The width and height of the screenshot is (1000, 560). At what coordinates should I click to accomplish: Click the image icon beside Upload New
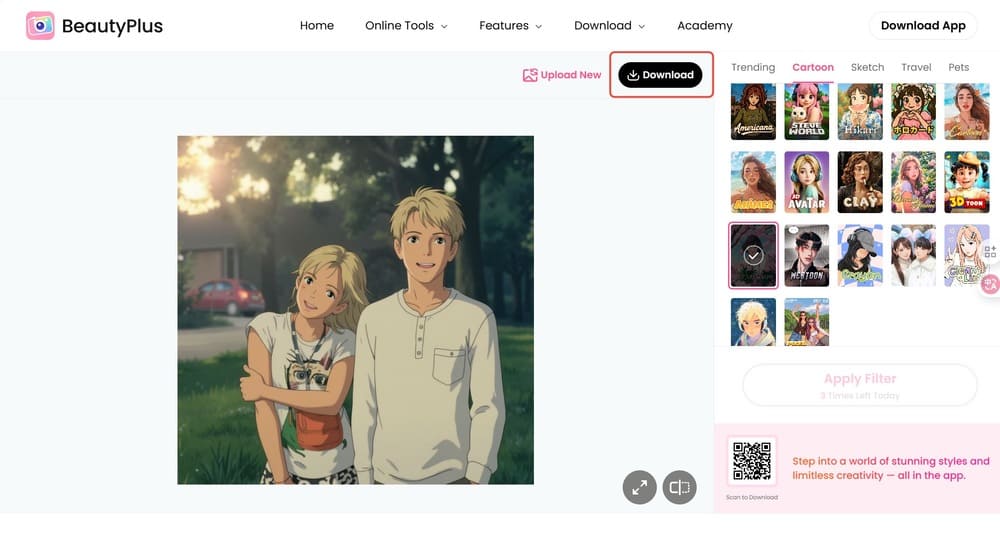pos(530,75)
